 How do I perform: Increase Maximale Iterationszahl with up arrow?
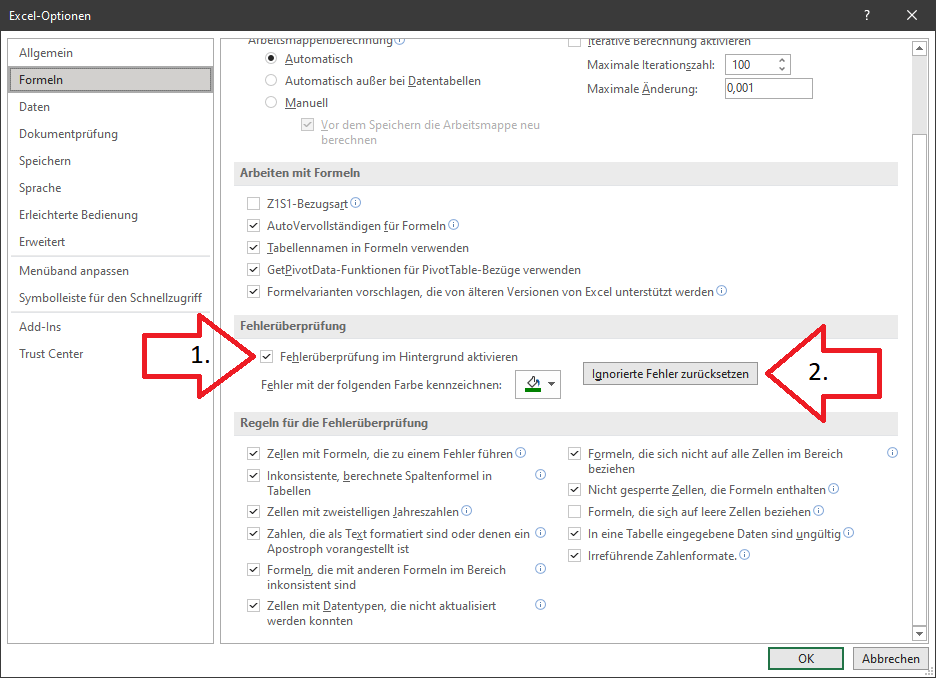782,60
